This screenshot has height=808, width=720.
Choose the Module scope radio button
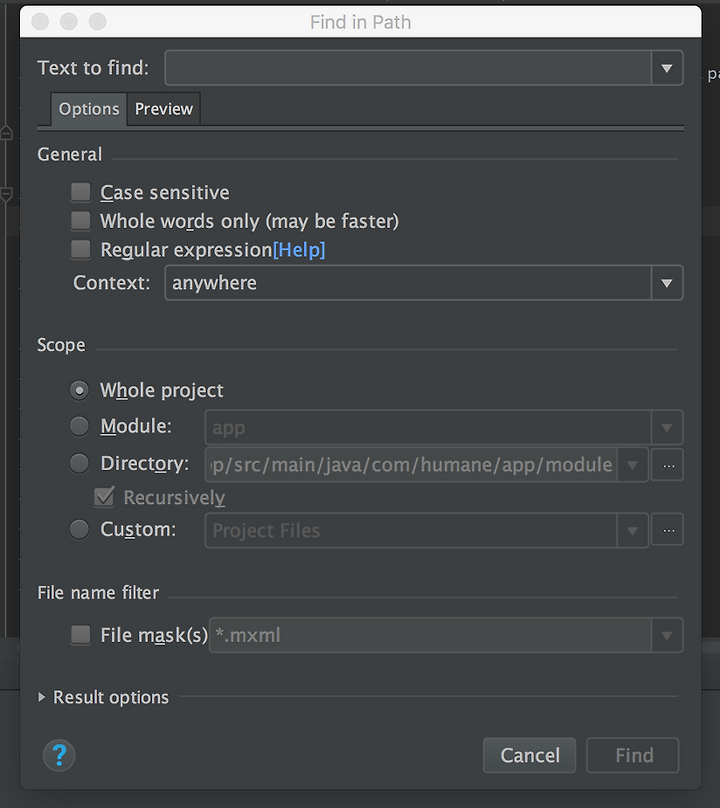coord(80,427)
